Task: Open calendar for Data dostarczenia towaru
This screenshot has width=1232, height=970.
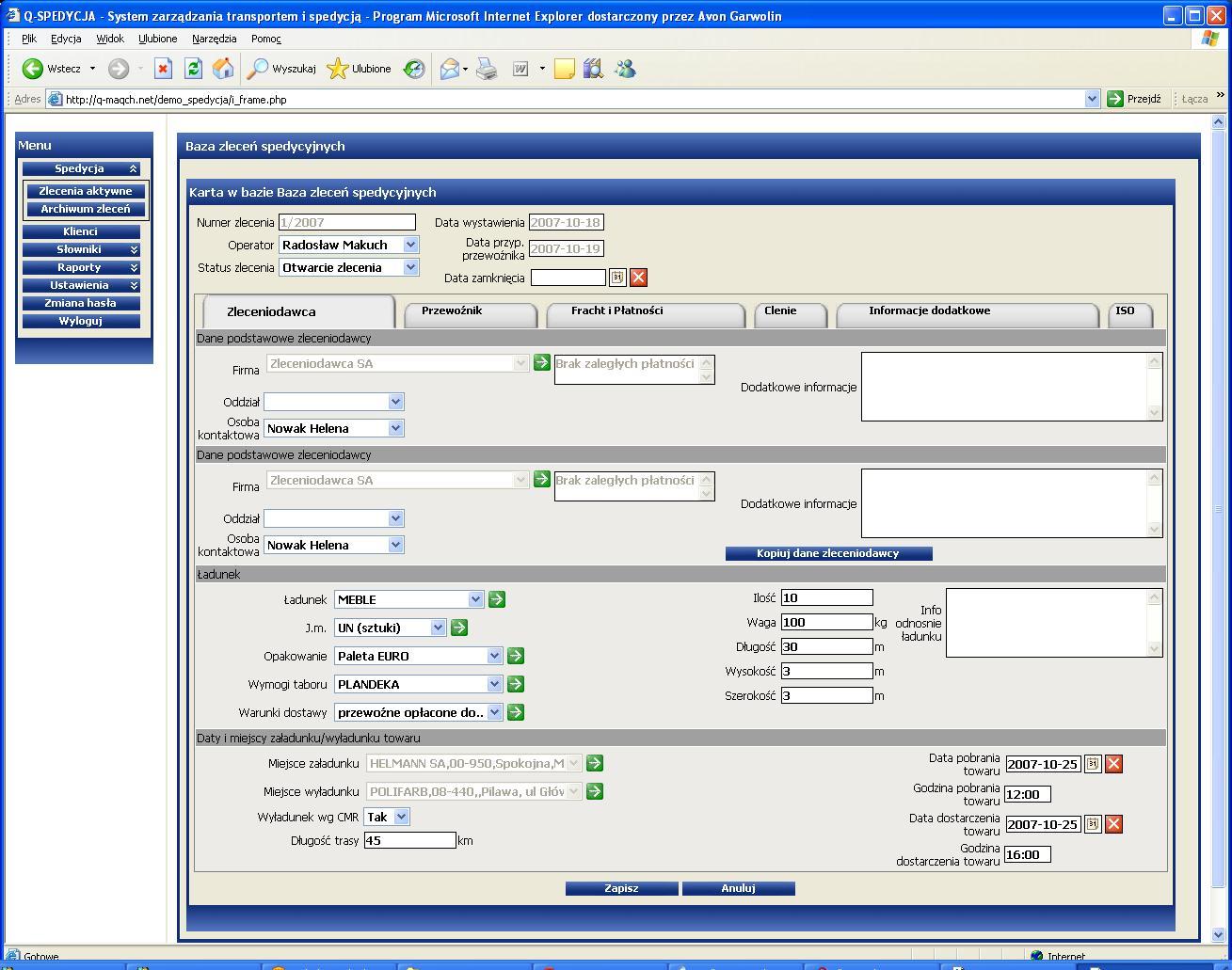Action: [x=1093, y=824]
